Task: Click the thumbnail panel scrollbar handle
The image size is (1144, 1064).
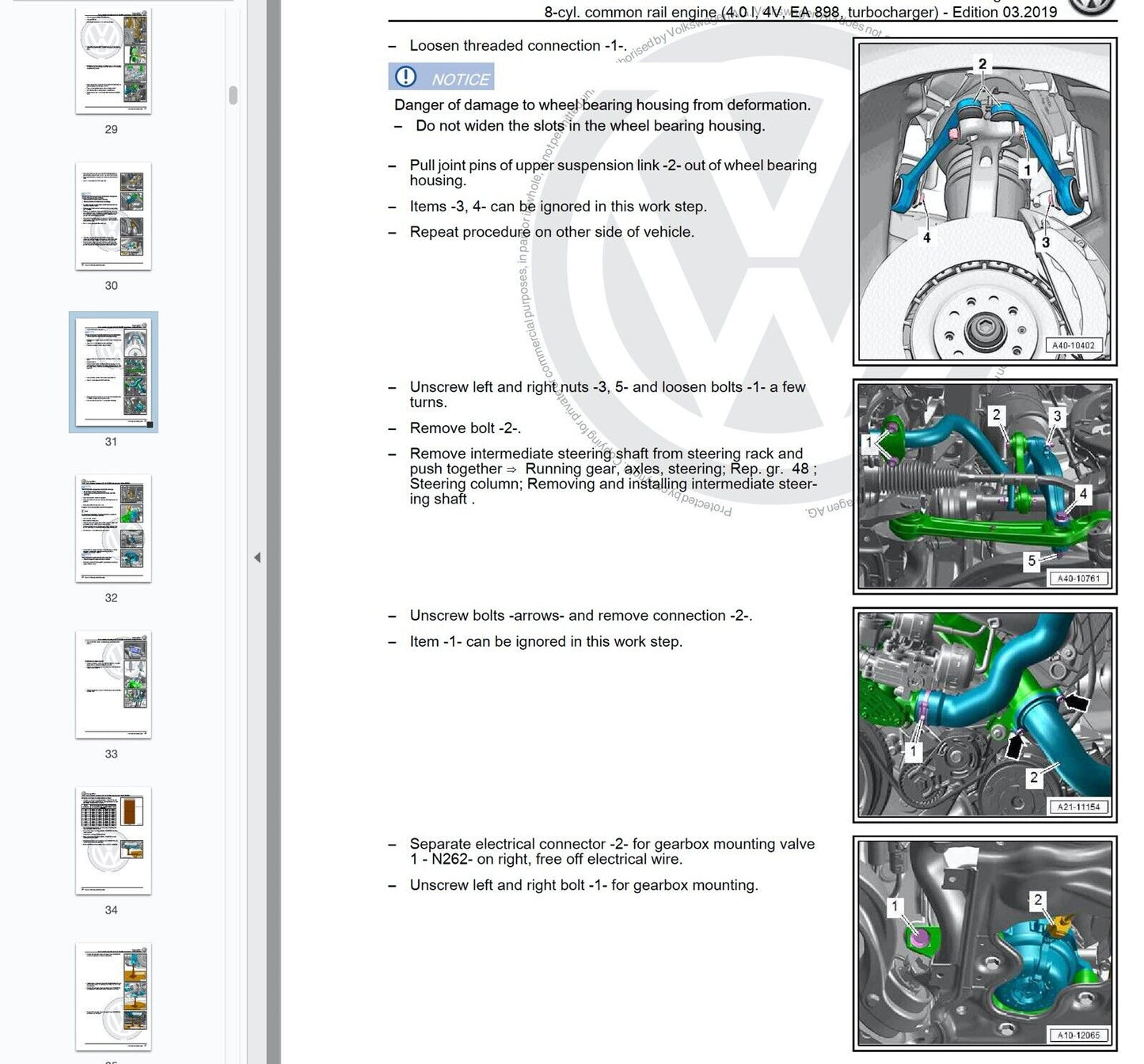Action: click(233, 95)
